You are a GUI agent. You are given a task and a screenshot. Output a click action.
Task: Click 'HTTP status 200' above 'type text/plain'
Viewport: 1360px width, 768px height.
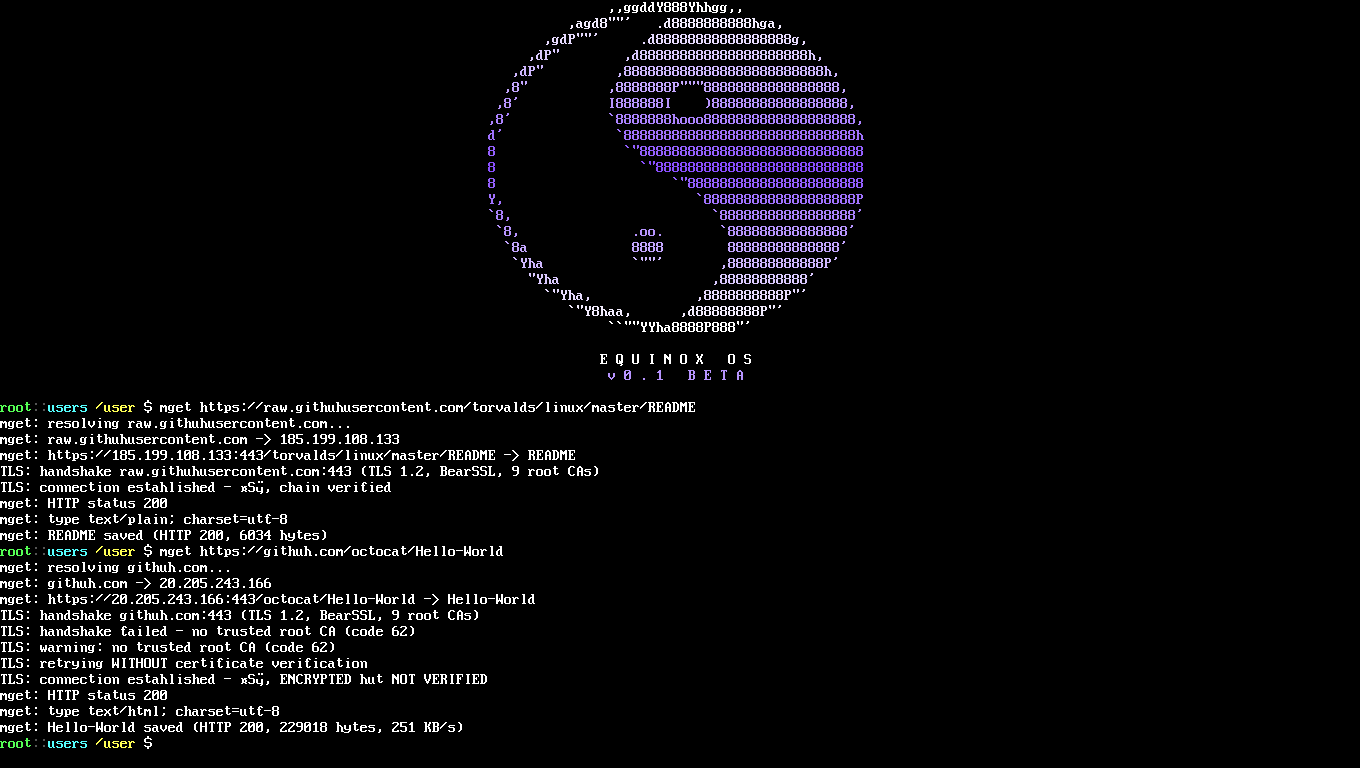[x=84, y=503]
